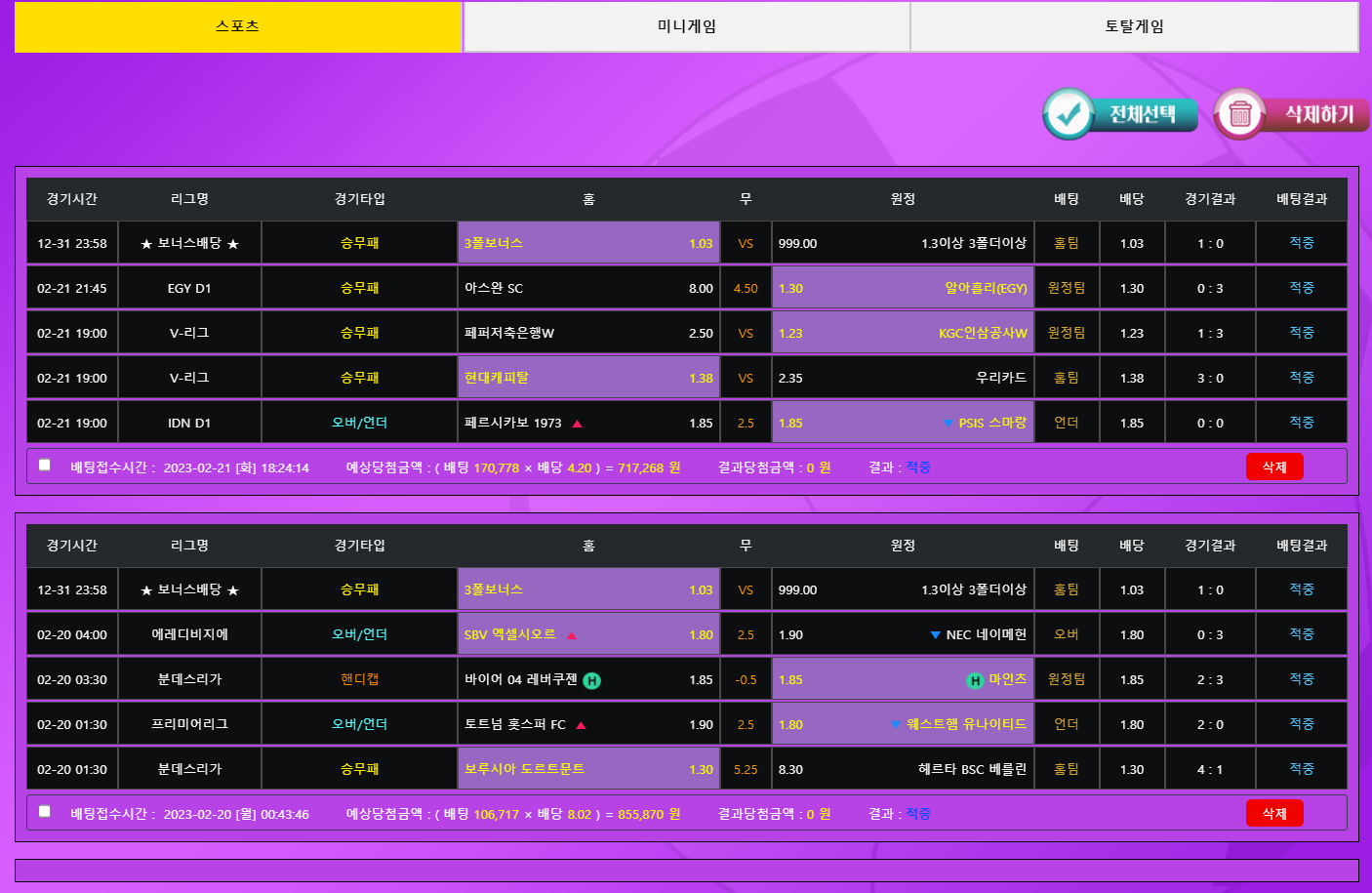Click green H icon beside 바이어 04 레버쿠젠

pyautogui.click(x=591, y=681)
